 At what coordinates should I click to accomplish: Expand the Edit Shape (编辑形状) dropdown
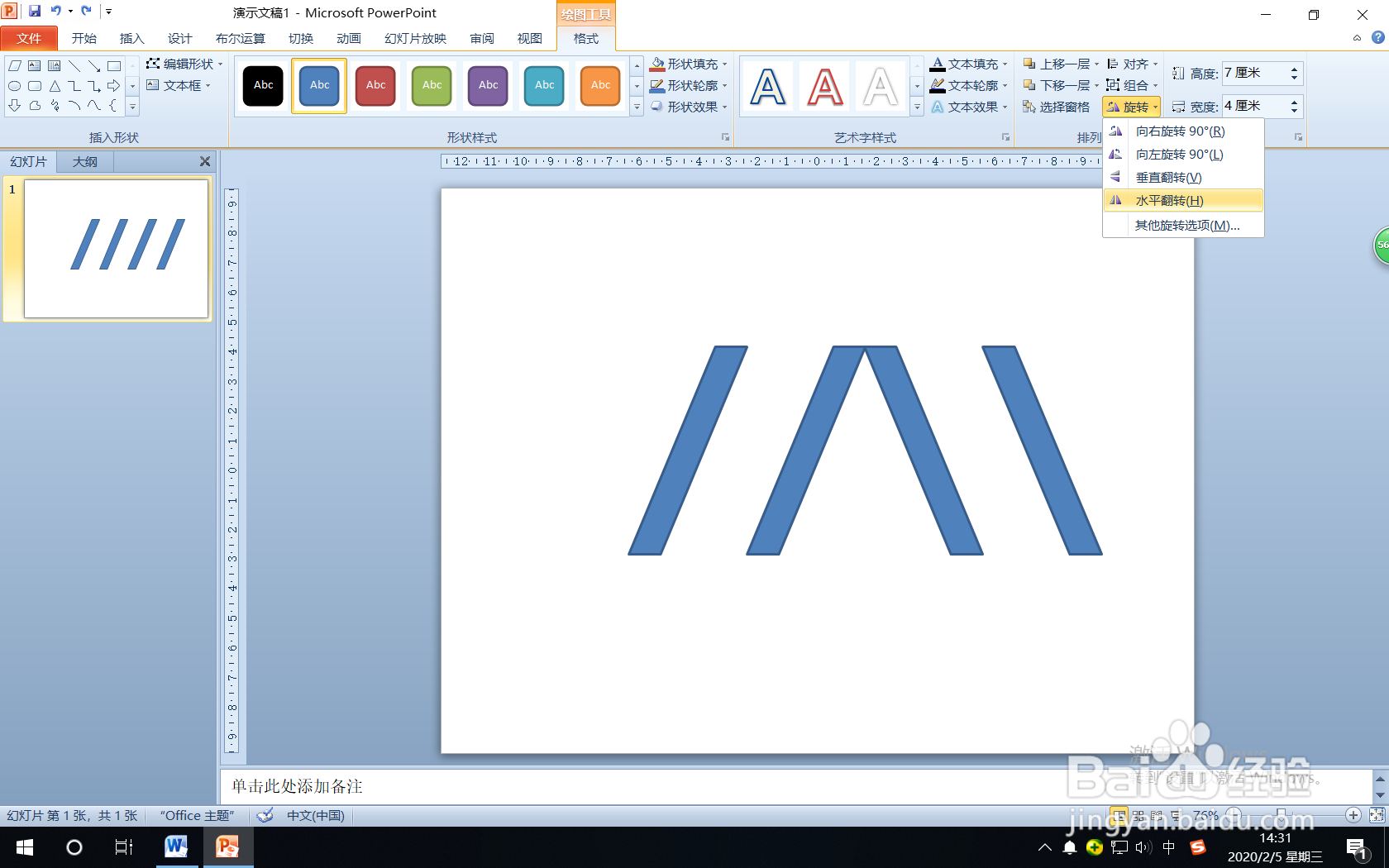pyautogui.click(x=184, y=64)
